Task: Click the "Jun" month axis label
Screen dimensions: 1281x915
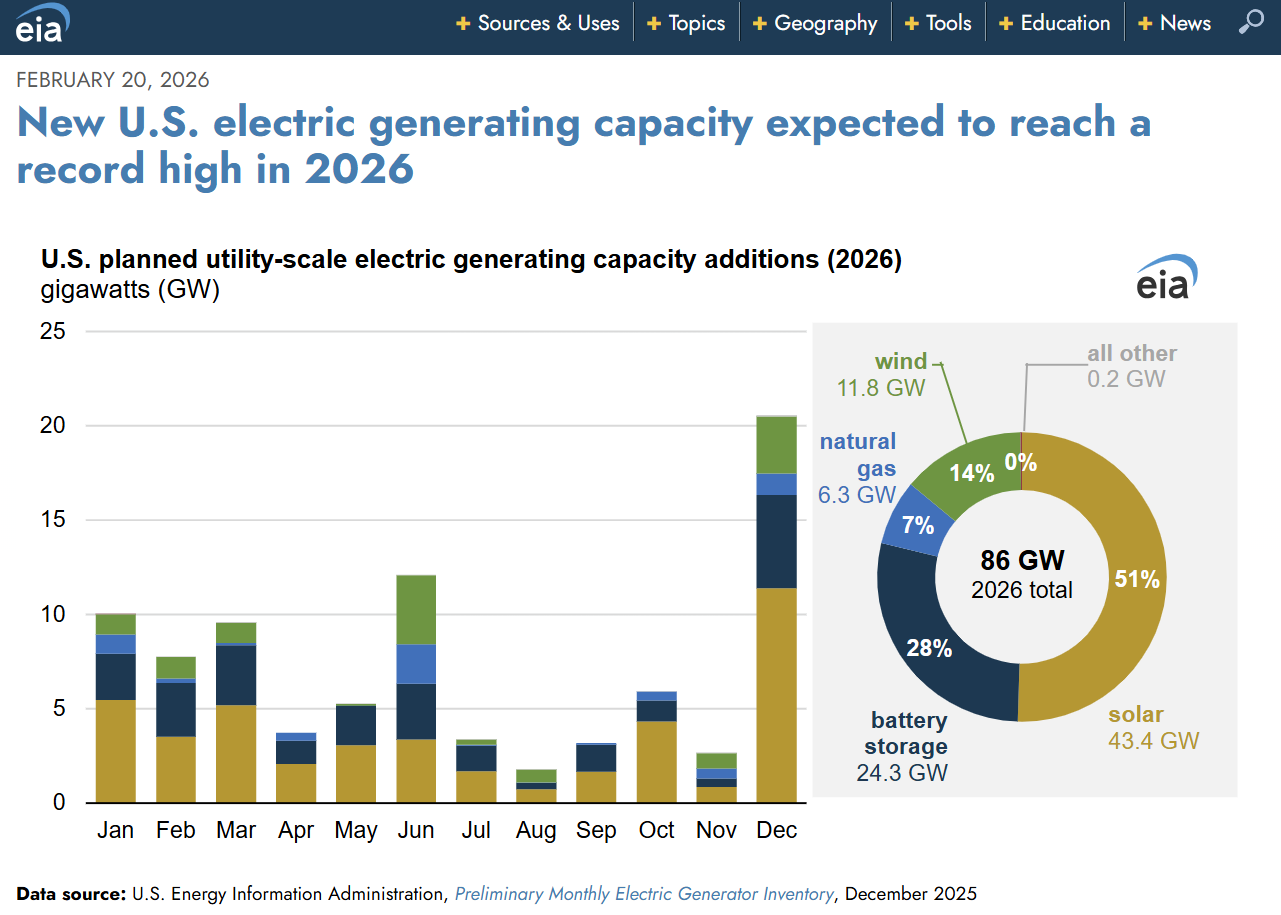Action: 416,830
